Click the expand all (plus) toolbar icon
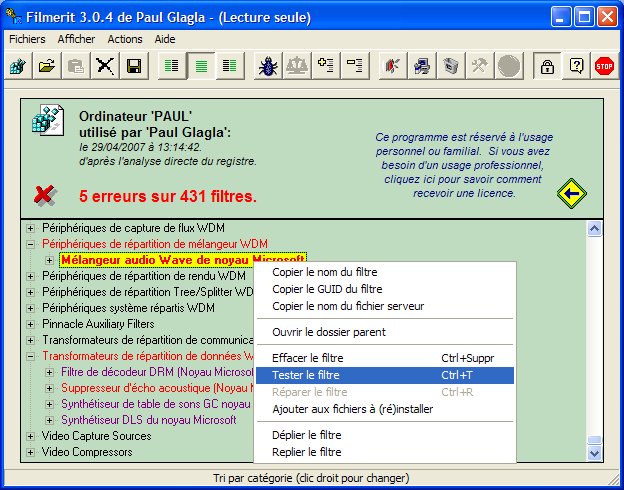 326,66
